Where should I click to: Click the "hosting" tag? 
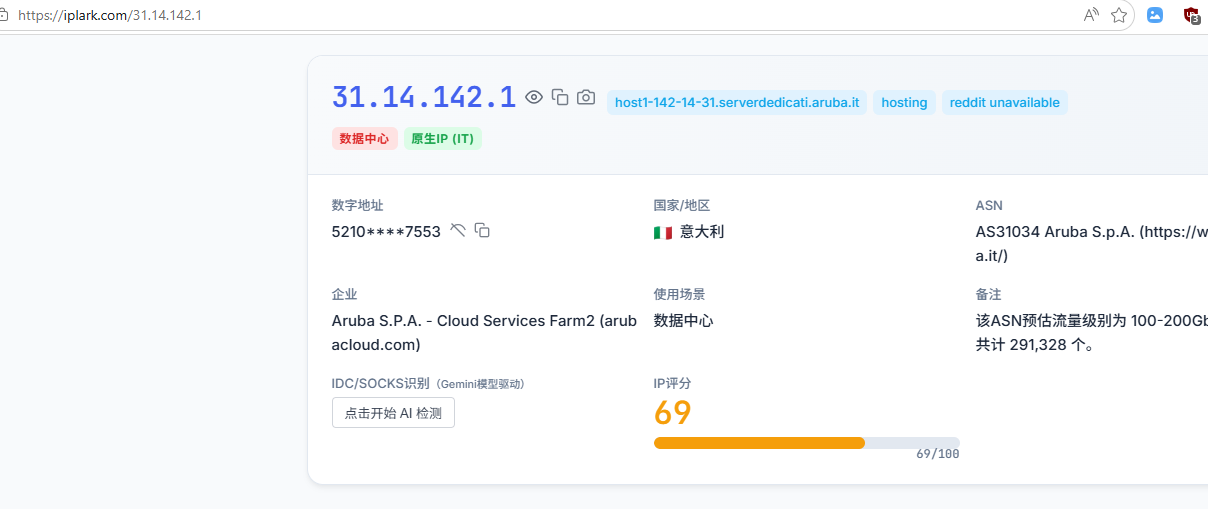pyautogui.click(x=904, y=102)
